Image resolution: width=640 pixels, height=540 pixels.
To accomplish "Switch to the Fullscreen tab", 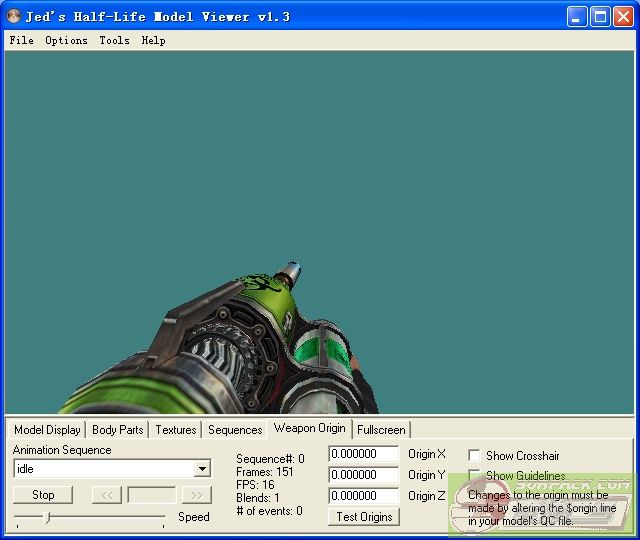I will pyautogui.click(x=381, y=430).
